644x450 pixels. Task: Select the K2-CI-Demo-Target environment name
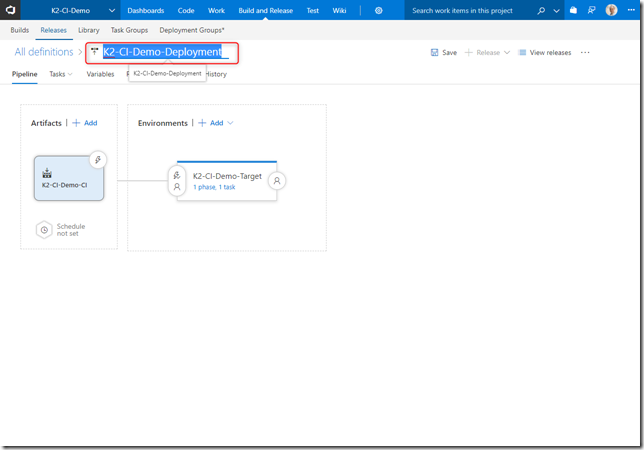(x=227, y=176)
